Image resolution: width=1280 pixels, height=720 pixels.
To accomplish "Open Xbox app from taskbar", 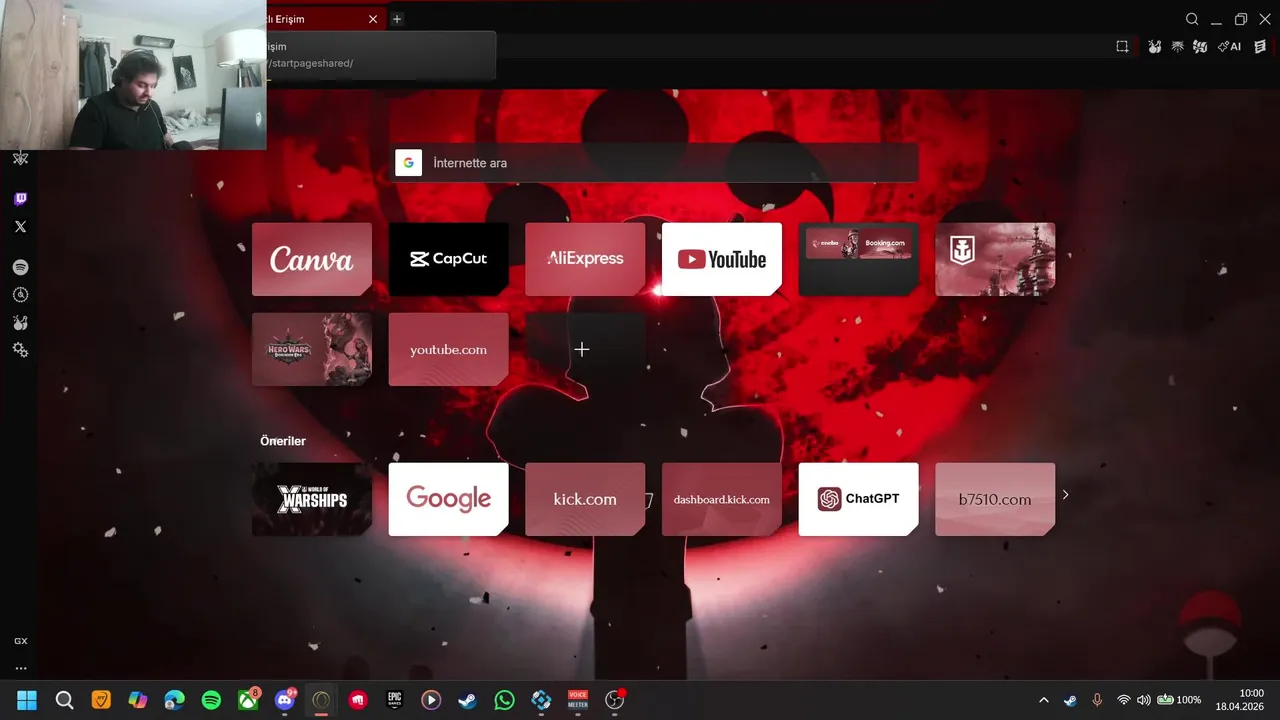I will [248, 700].
